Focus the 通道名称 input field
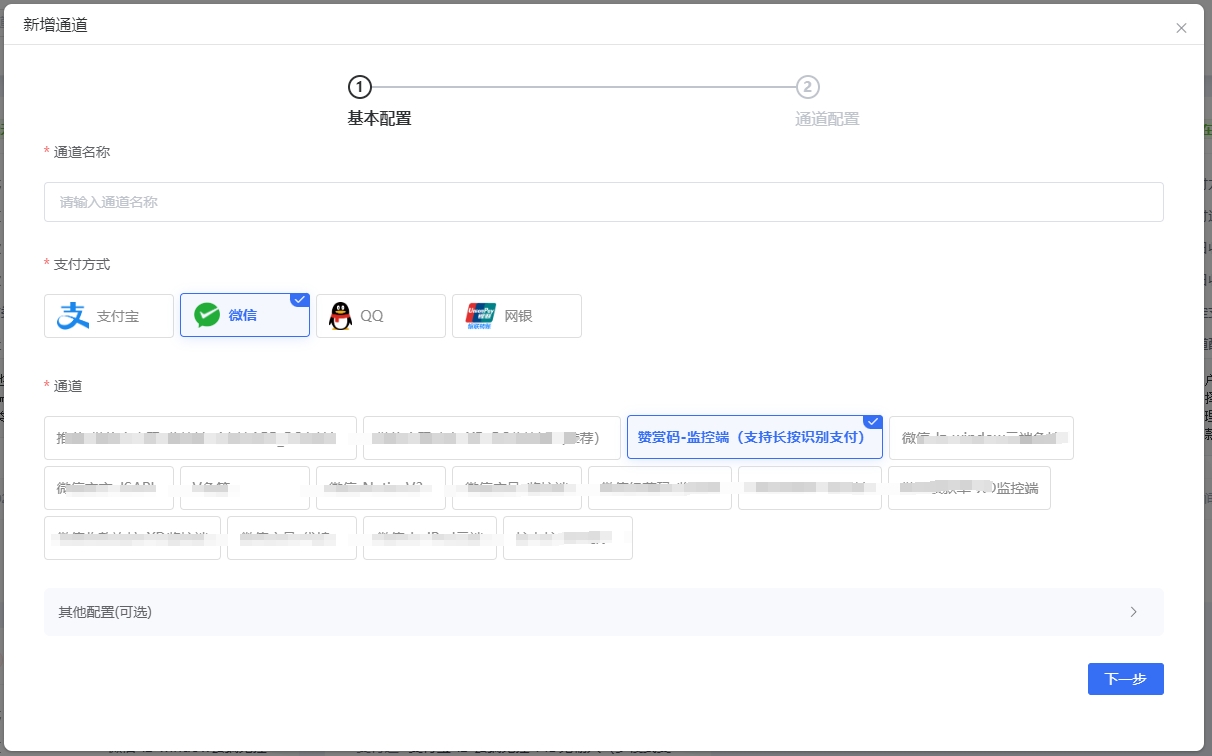Image resolution: width=1212 pixels, height=756 pixels. pyautogui.click(x=603, y=202)
